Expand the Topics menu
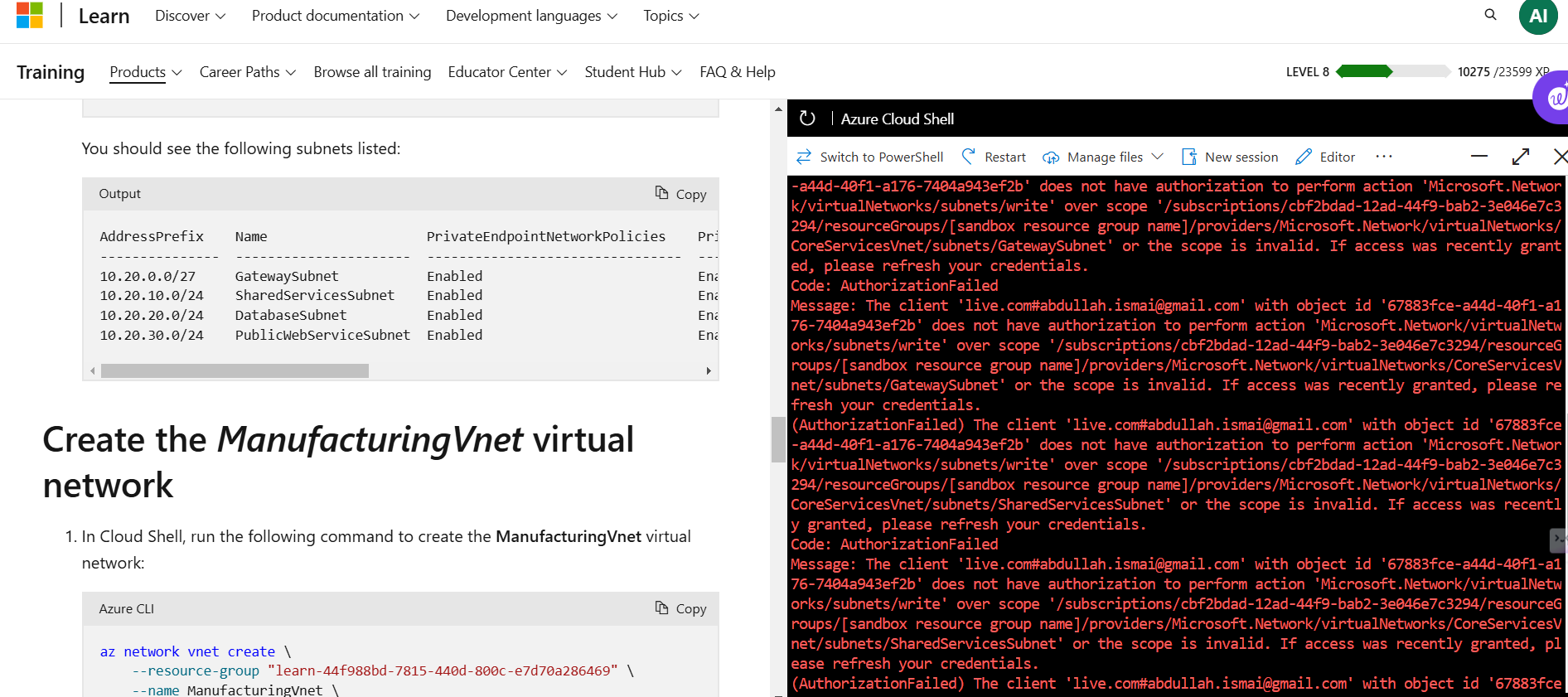This screenshot has height=697, width=1568. click(671, 16)
